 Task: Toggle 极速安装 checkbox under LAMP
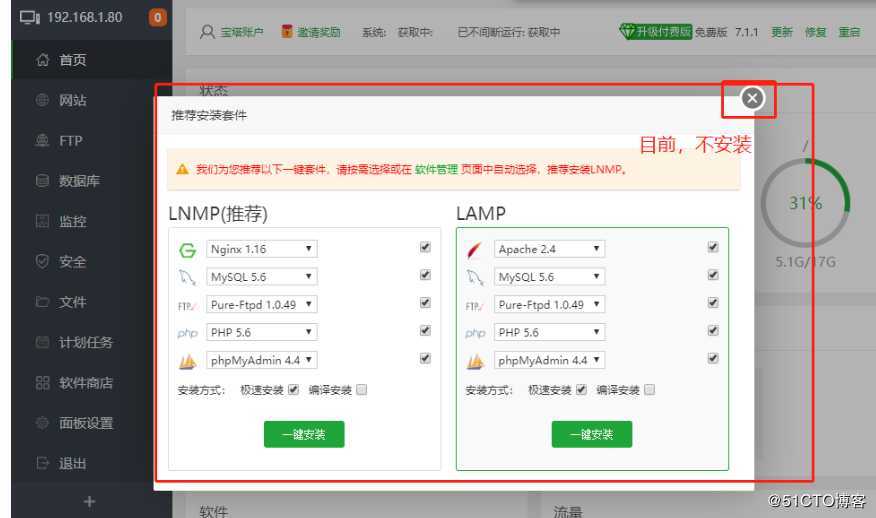[581, 389]
